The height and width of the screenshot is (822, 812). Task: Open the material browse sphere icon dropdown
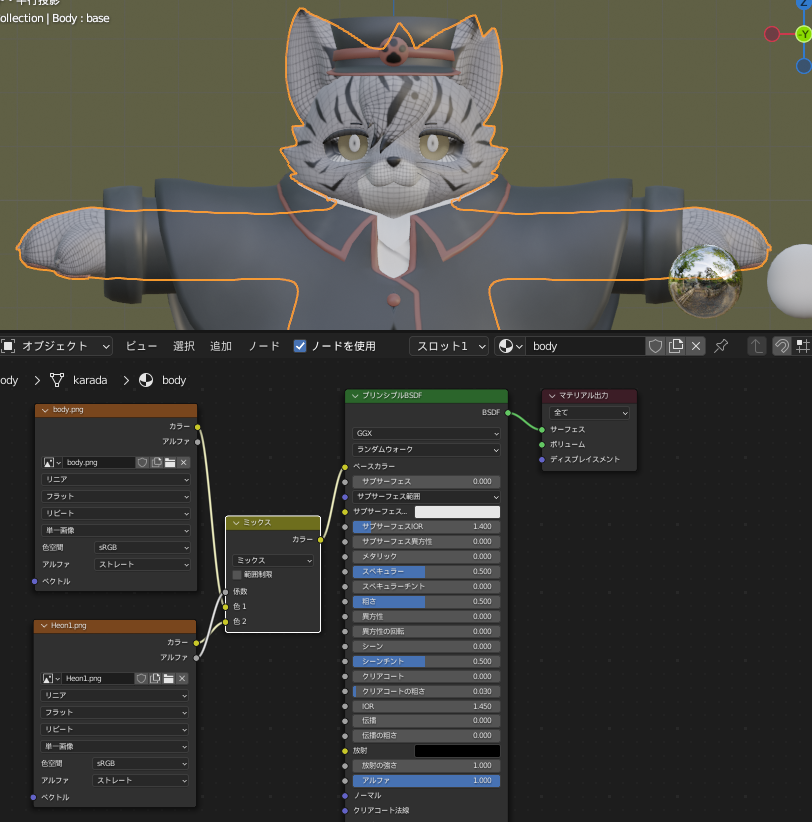coord(510,346)
